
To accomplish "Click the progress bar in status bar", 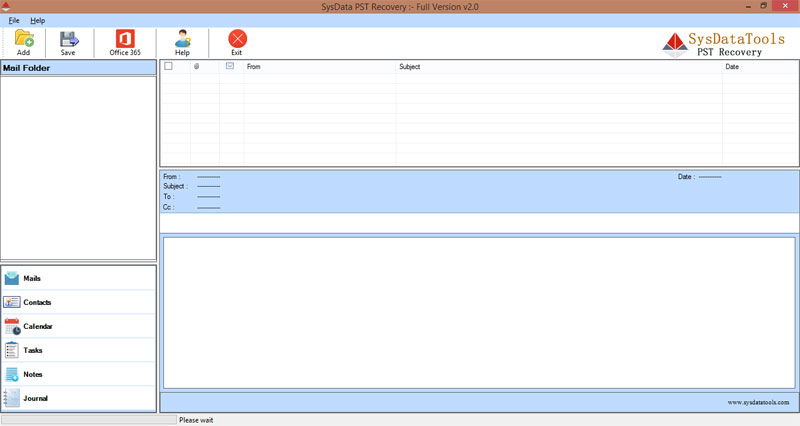I will point(89,420).
